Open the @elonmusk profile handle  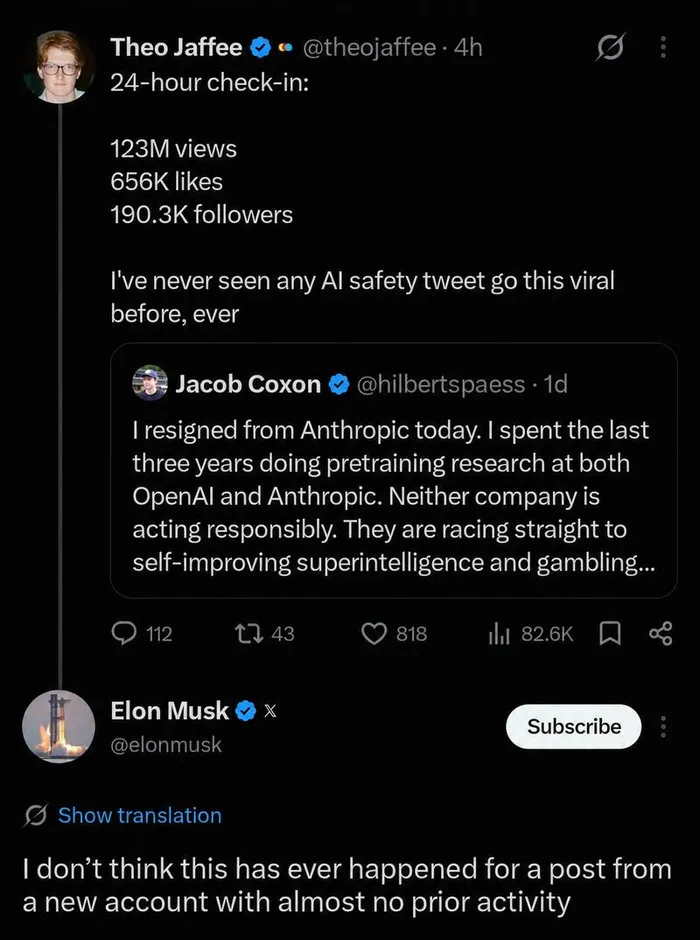pos(166,745)
